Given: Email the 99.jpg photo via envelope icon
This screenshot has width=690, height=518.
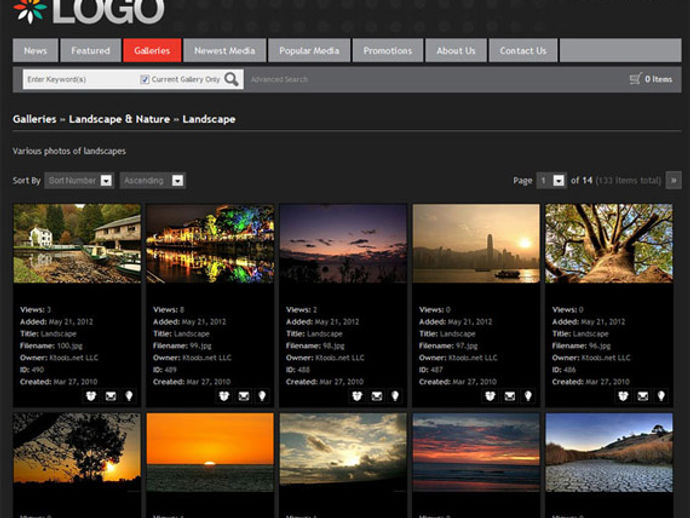Looking at the screenshot, I should coord(244,396).
